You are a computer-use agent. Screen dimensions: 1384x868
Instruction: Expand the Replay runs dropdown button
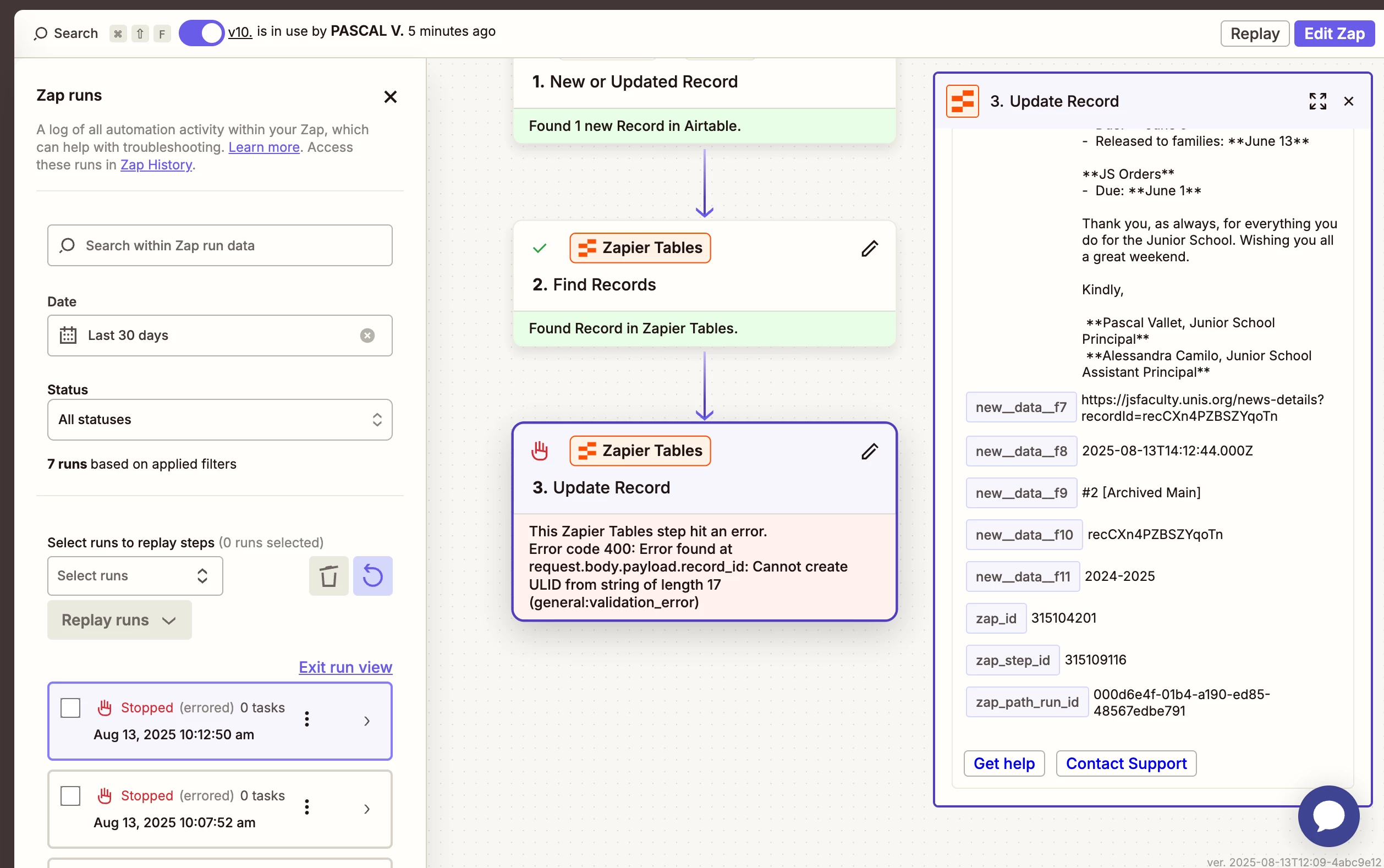pyautogui.click(x=119, y=620)
